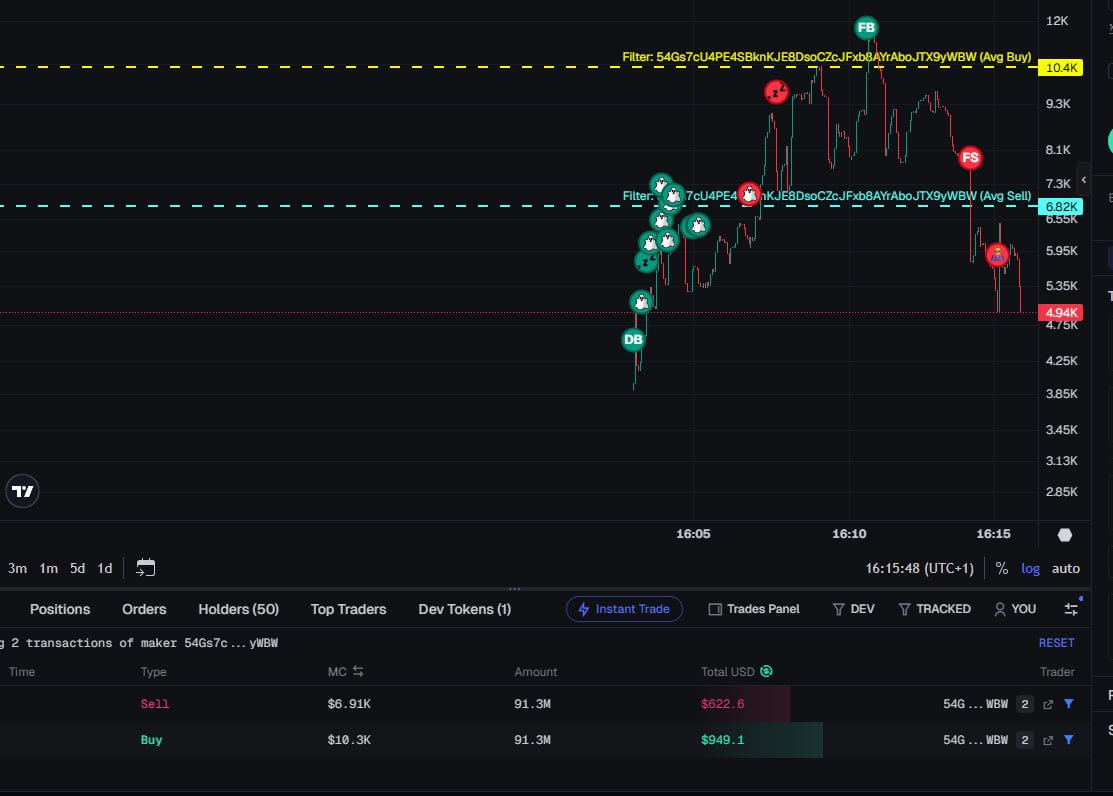Click the Type column header
The image size is (1113, 796).
(153, 672)
